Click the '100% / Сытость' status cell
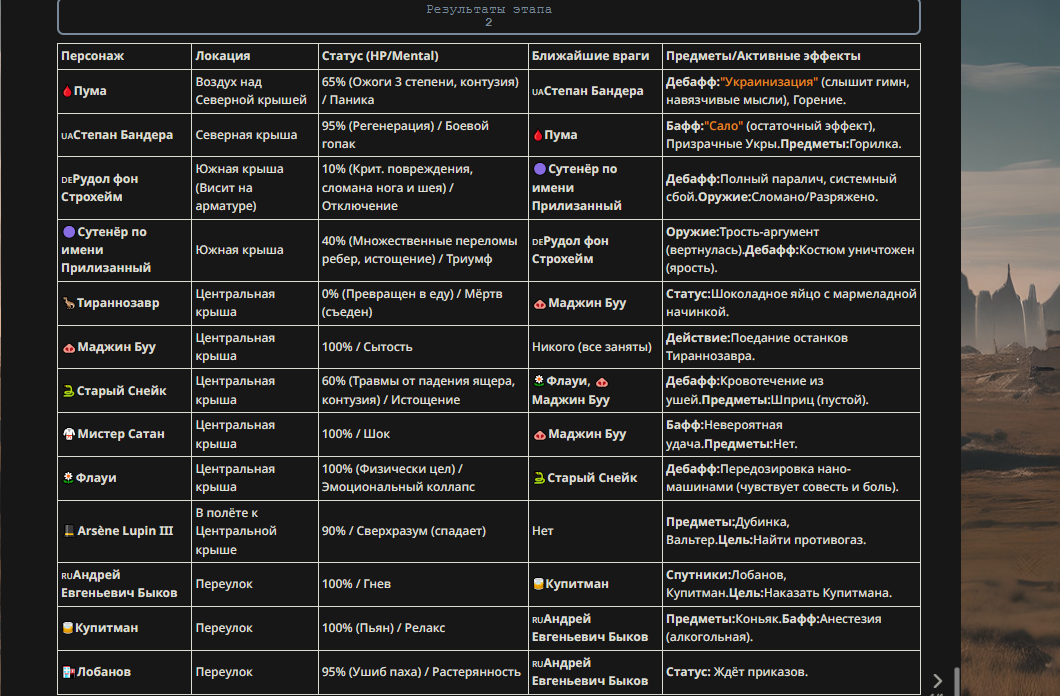The width and height of the screenshot is (1060, 696). 423,347
